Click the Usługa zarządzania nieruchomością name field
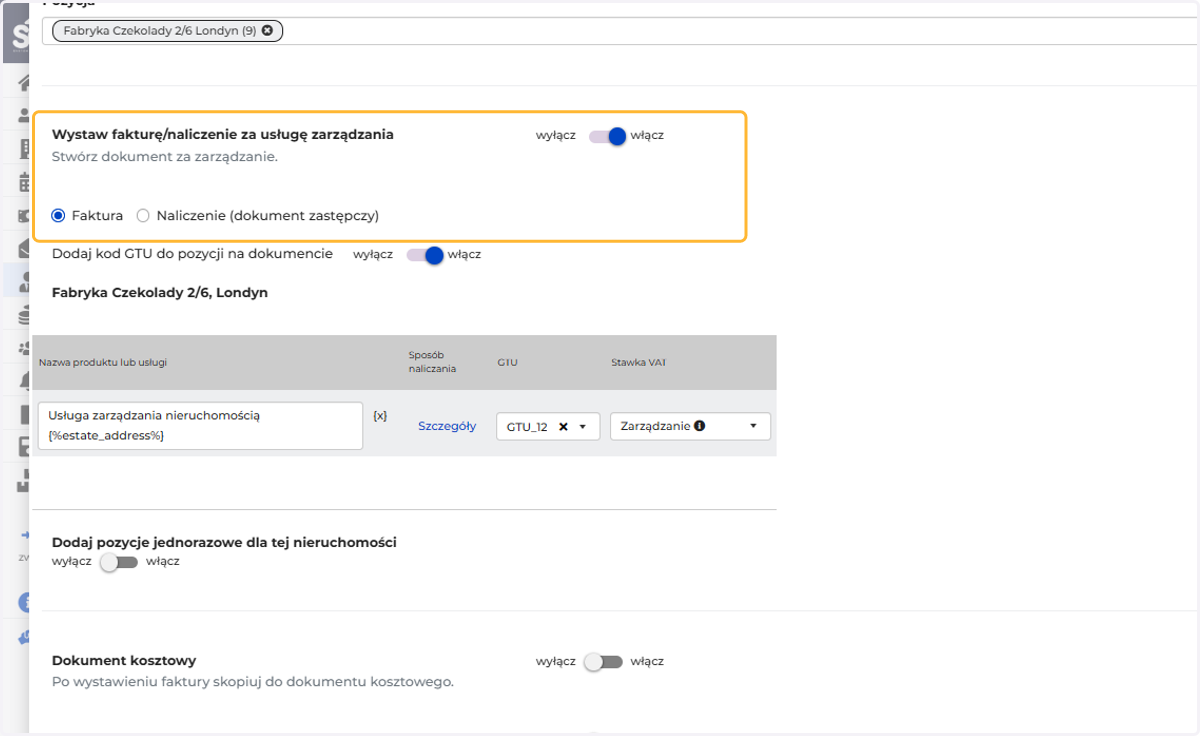 coord(200,426)
